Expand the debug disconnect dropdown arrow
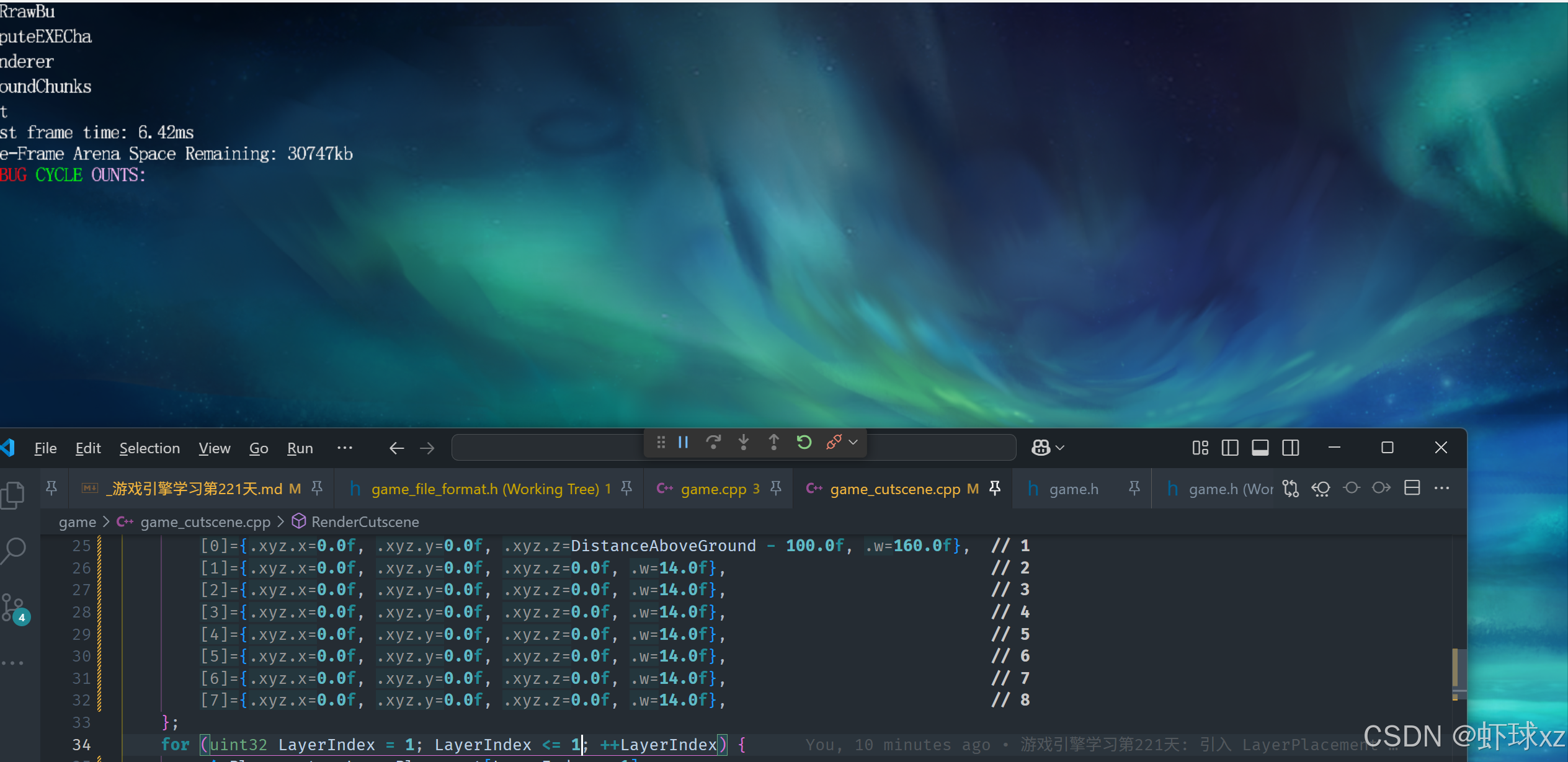This screenshot has height=762, width=1568. pyautogui.click(x=853, y=443)
